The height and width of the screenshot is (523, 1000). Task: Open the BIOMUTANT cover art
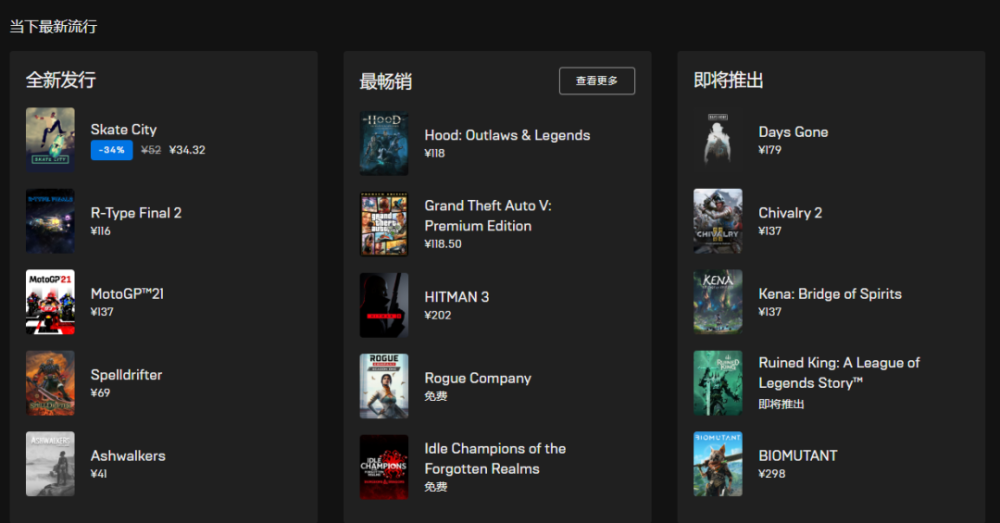tap(718, 464)
